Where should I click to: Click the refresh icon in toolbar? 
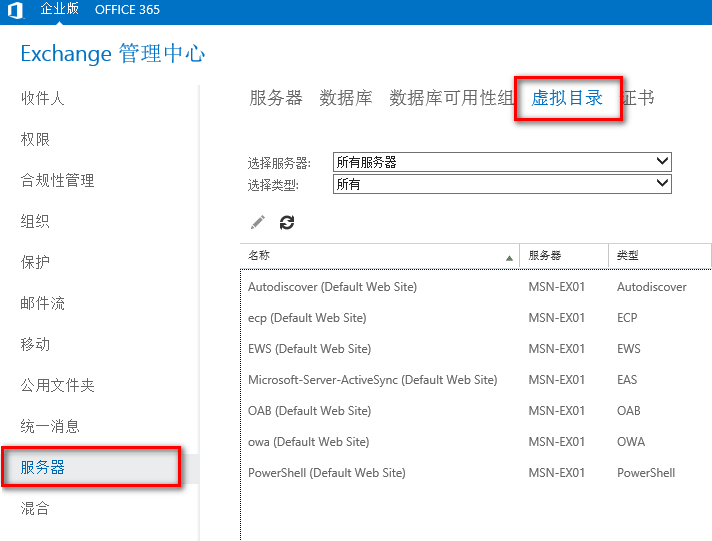coord(287,222)
